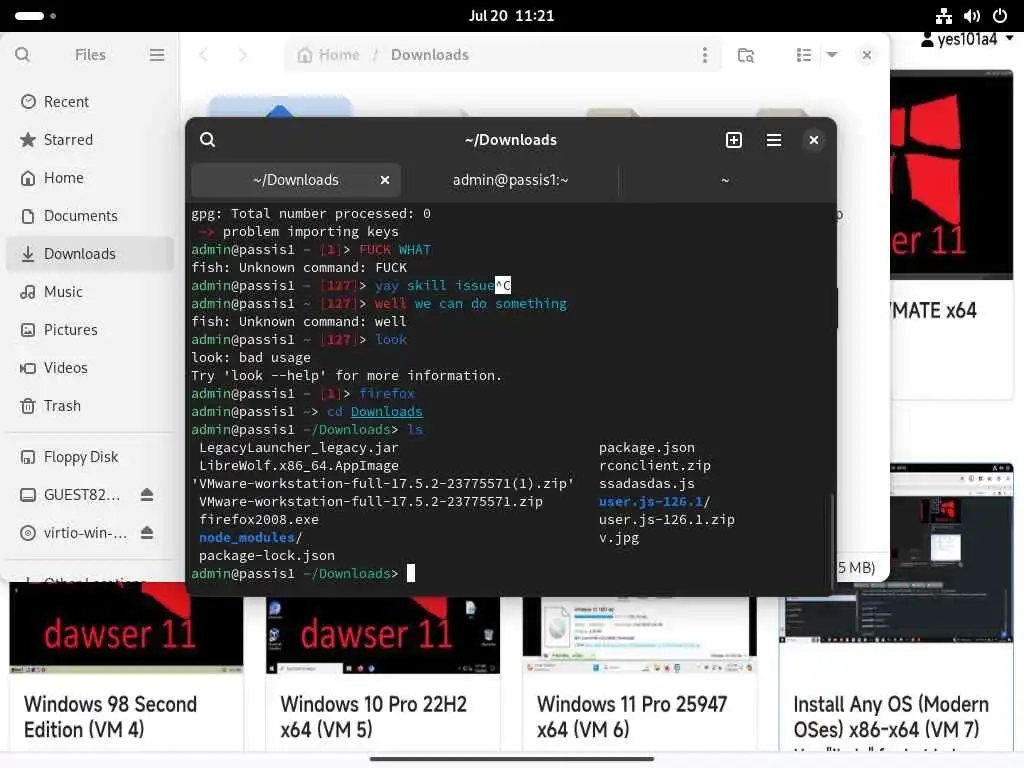Open the terminal search icon
This screenshot has width=1024, height=768.
tap(208, 140)
